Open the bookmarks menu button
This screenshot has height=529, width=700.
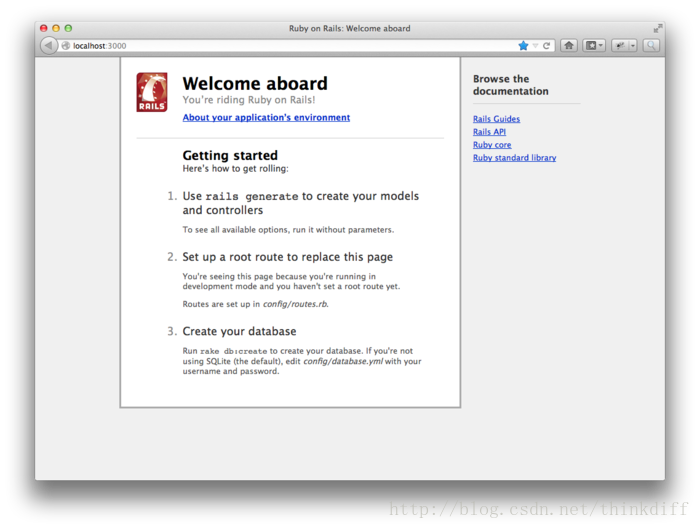tap(594, 46)
